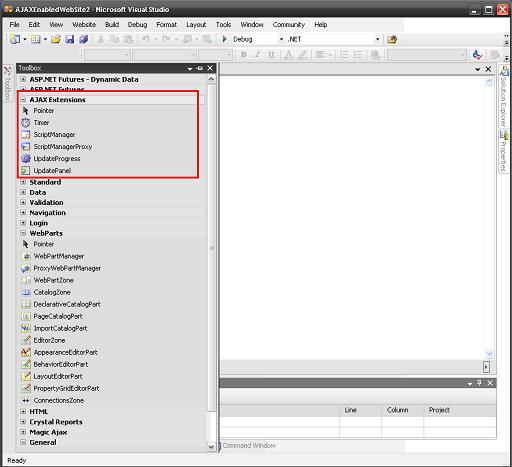Start debugging with the green play icon
The height and width of the screenshot is (467, 512).
tap(224, 39)
